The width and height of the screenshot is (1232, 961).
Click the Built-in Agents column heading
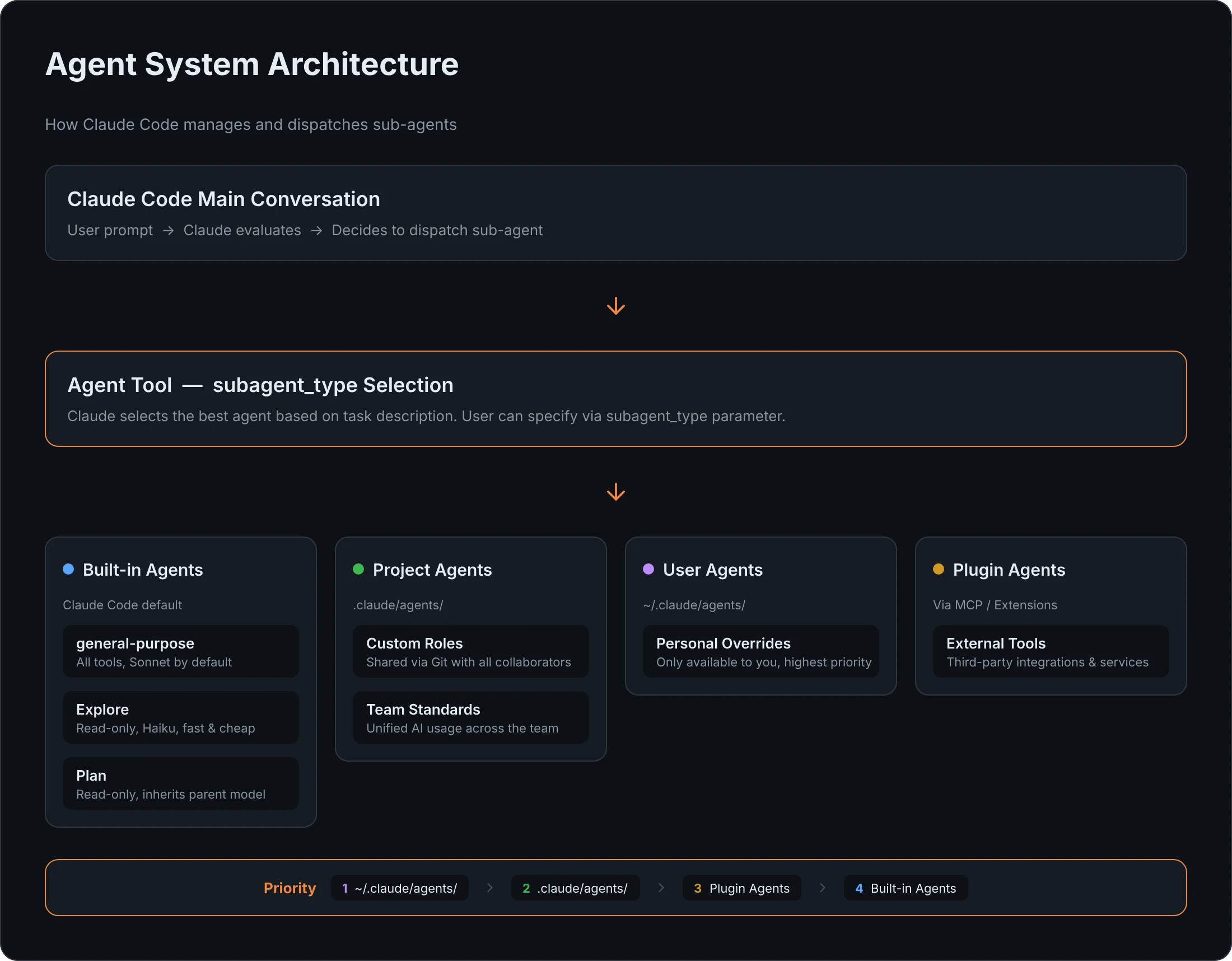[x=143, y=570]
